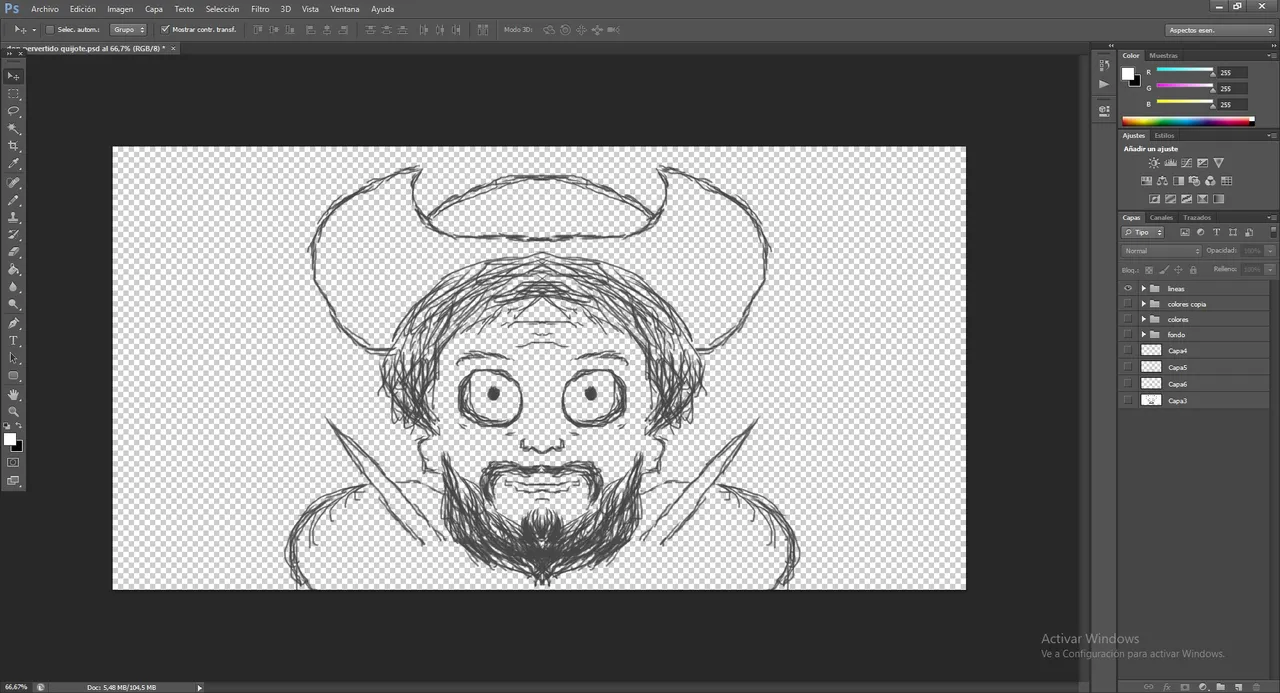Select the Eyedropper tool
Image resolution: width=1280 pixels, height=693 pixels.
[14, 163]
